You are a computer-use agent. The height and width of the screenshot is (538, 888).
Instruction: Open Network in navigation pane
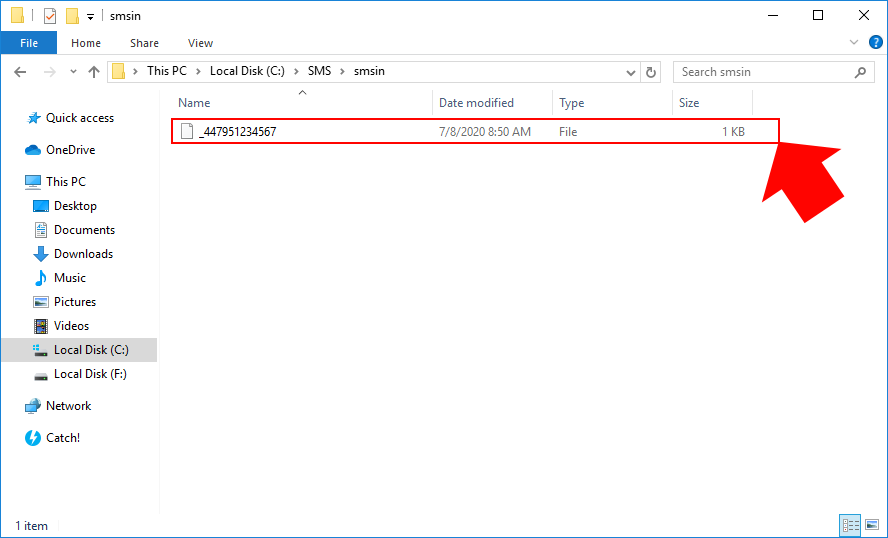click(x=69, y=405)
